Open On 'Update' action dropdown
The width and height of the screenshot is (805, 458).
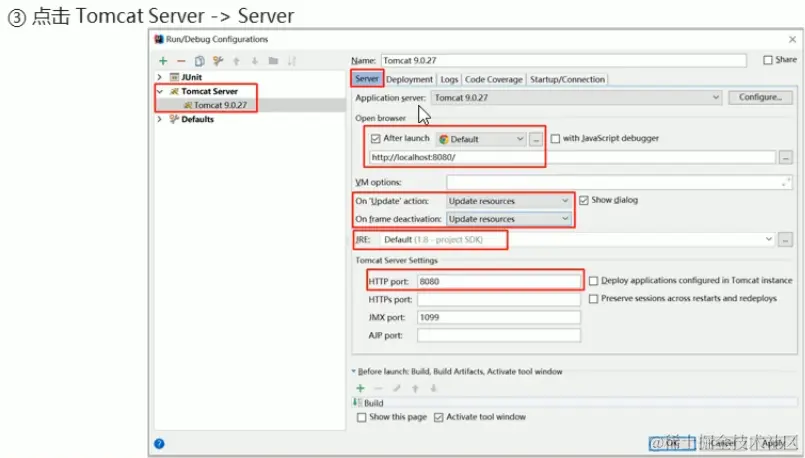pyautogui.click(x=508, y=201)
